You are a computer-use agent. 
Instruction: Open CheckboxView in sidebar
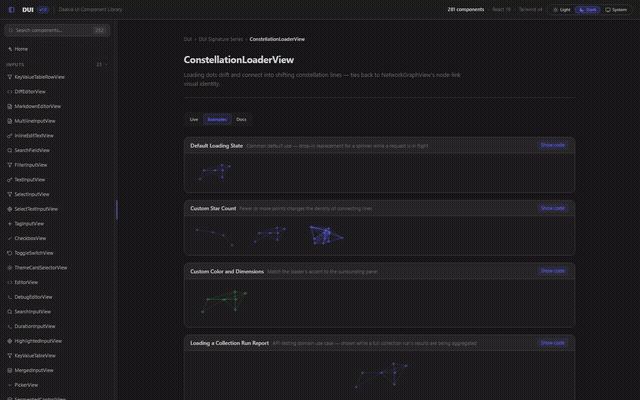coord(57,238)
